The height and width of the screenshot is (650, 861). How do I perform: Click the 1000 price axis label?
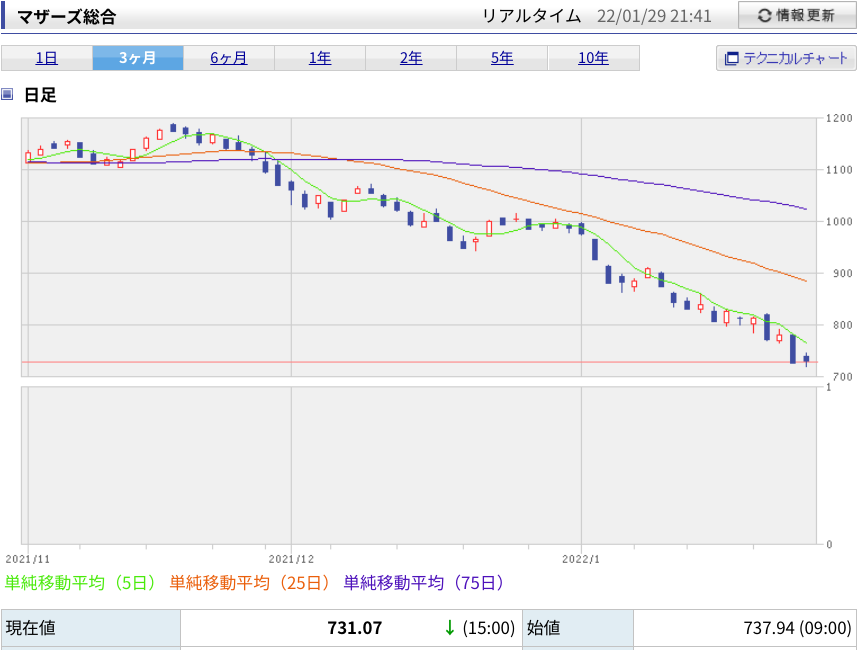point(839,221)
